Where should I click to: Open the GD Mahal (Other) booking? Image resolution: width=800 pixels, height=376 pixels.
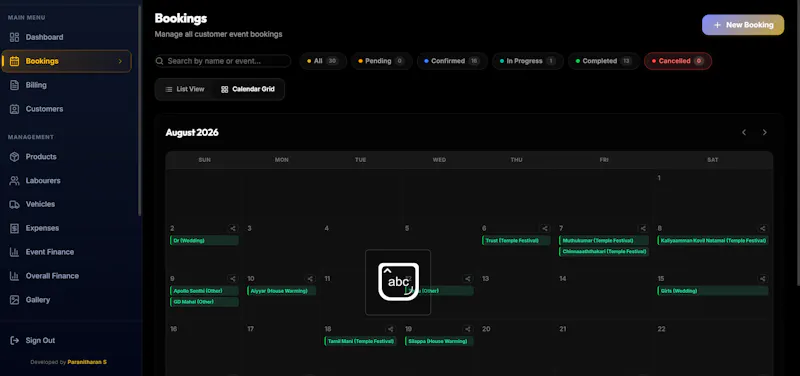pyautogui.click(x=204, y=302)
